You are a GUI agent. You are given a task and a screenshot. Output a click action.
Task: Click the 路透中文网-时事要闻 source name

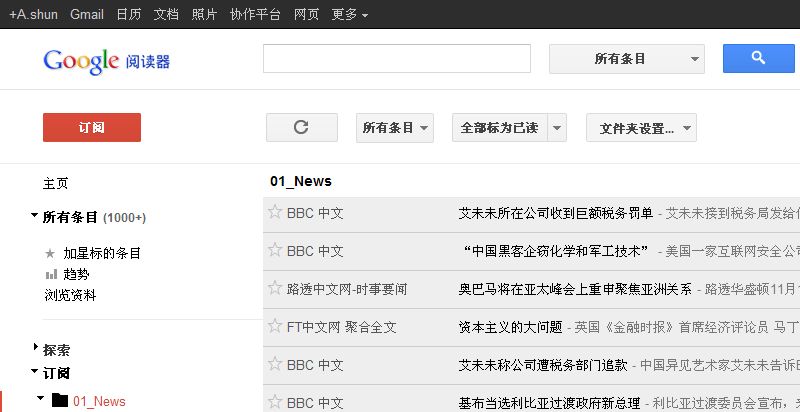347,289
